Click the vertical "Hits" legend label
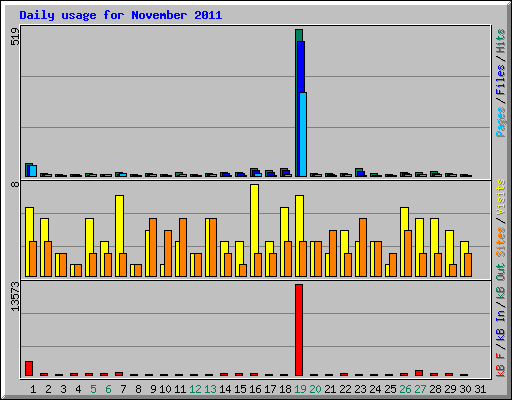Screen dimensions: 512x400 coord(501,41)
